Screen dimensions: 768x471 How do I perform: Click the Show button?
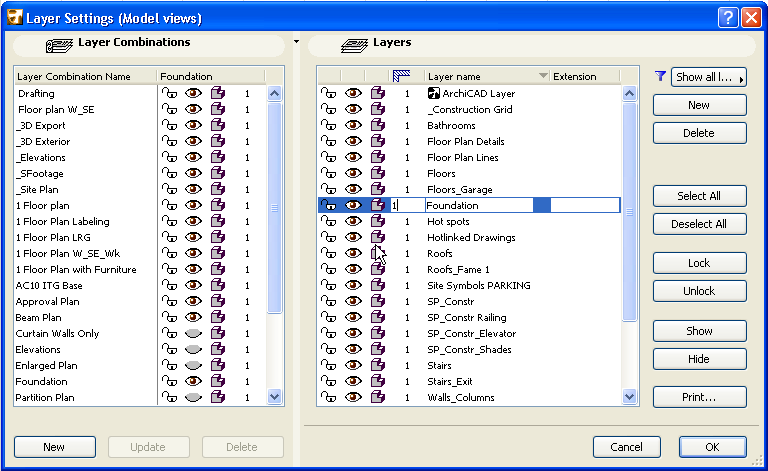click(699, 331)
